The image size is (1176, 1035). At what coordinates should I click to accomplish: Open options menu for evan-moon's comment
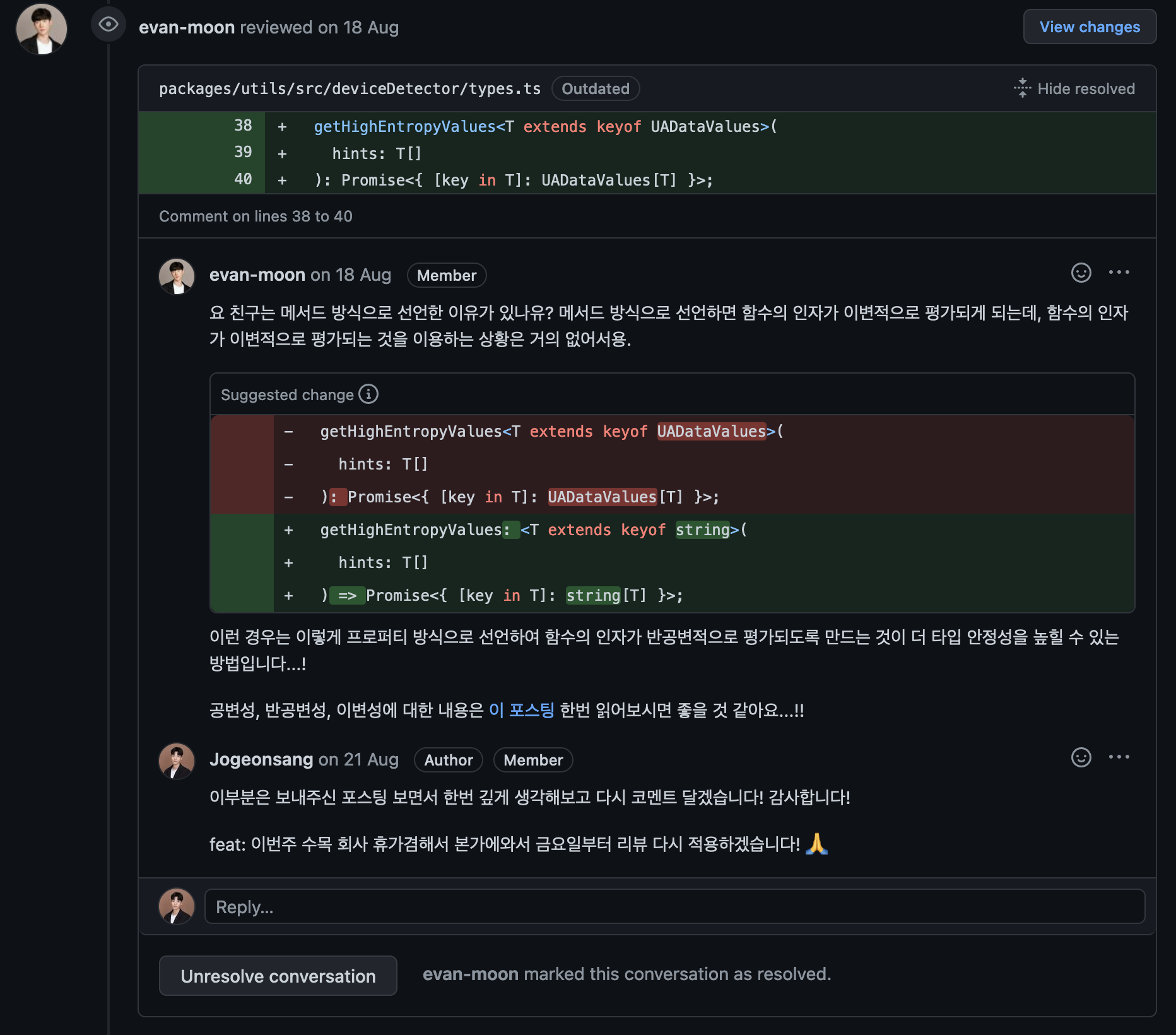click(x=1119, y=273)
